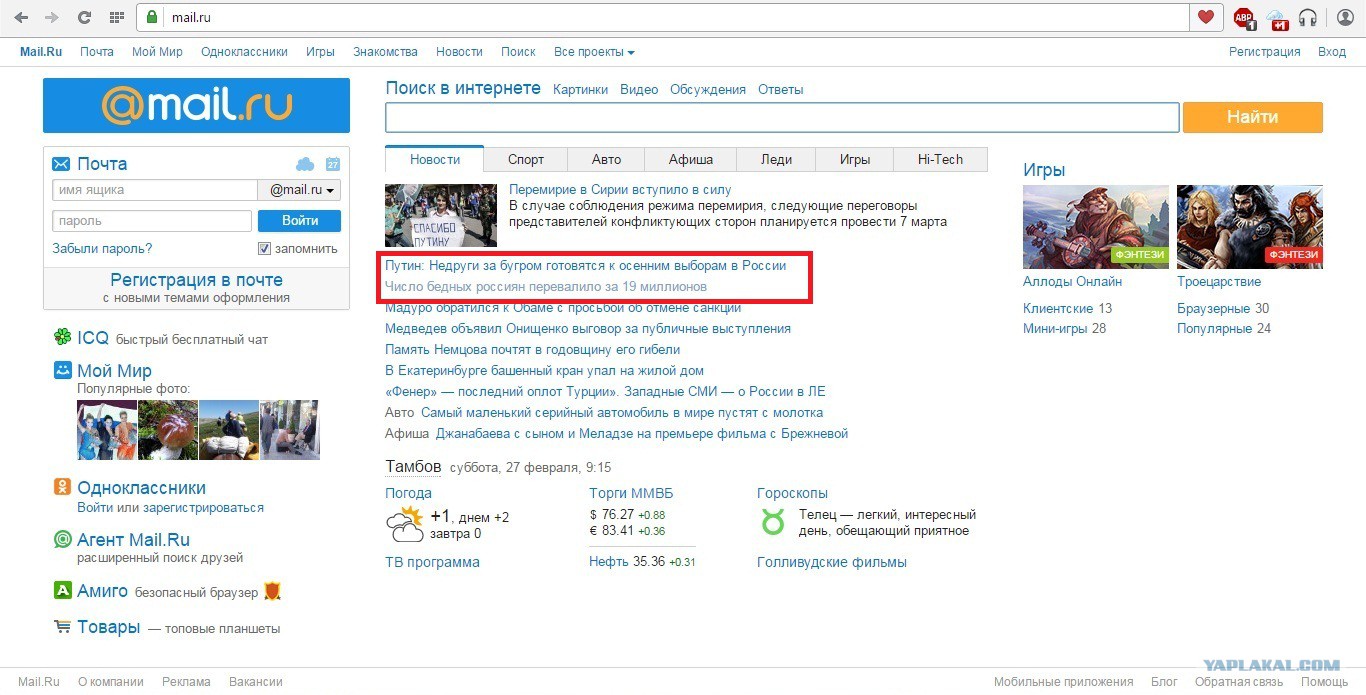Click the пароль input field
The height and width of the screenshot is (695, 1366).
coord(152,221)
